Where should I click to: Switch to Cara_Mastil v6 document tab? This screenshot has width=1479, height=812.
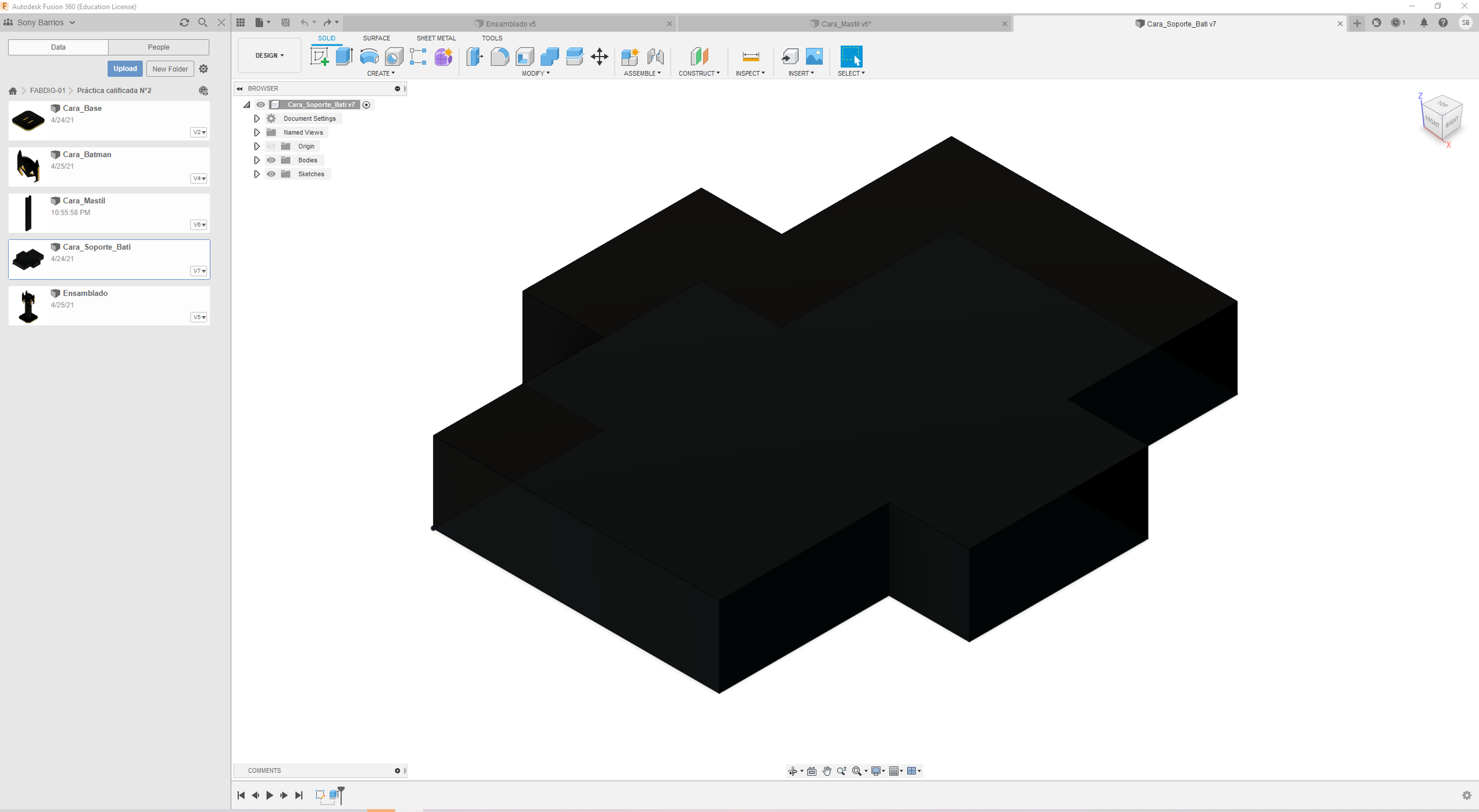tap(845, 23)
